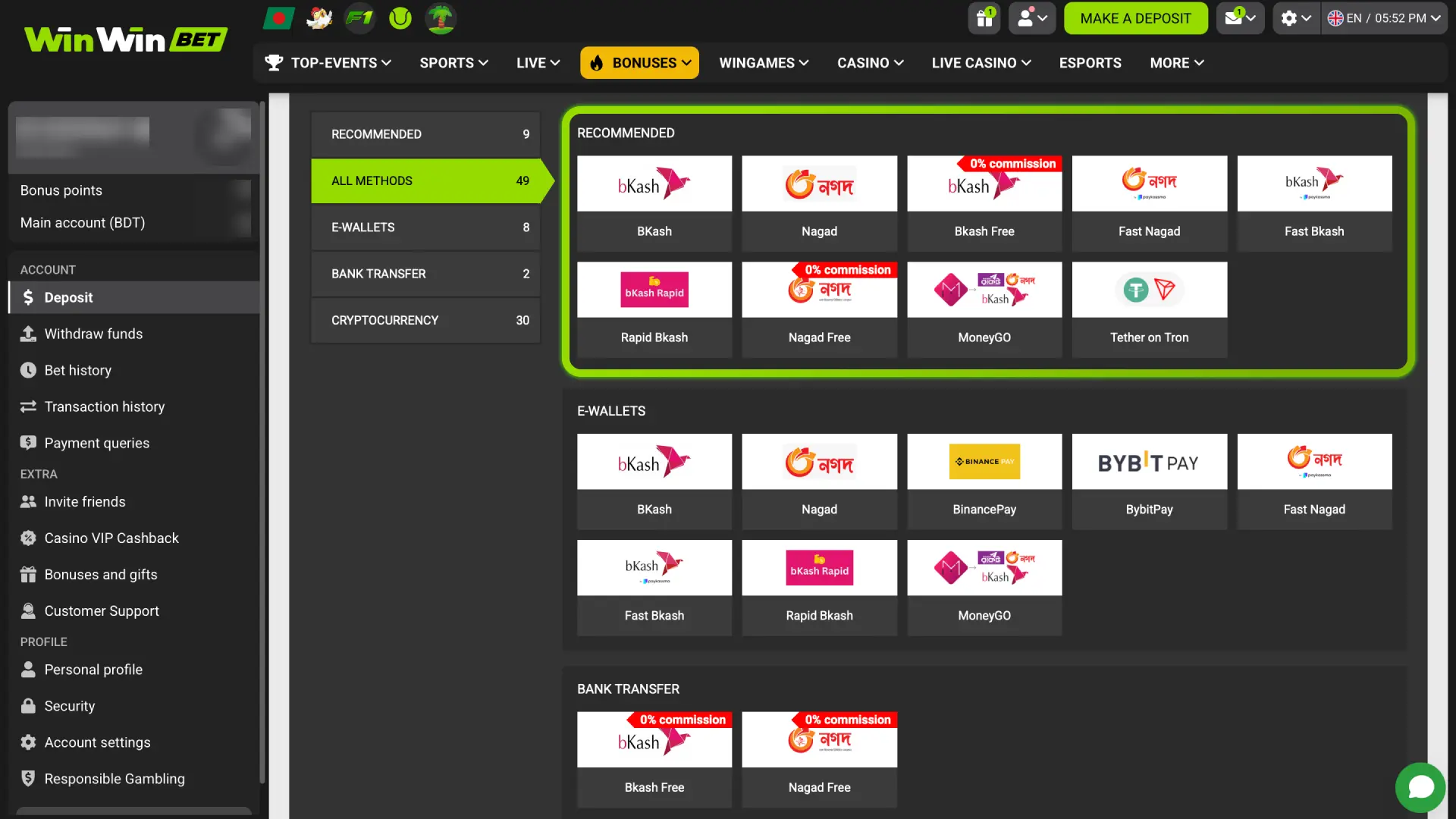Screen dimensions: 1456x819
Task: Open Responsible Gambling page
Action: [133, 779]
